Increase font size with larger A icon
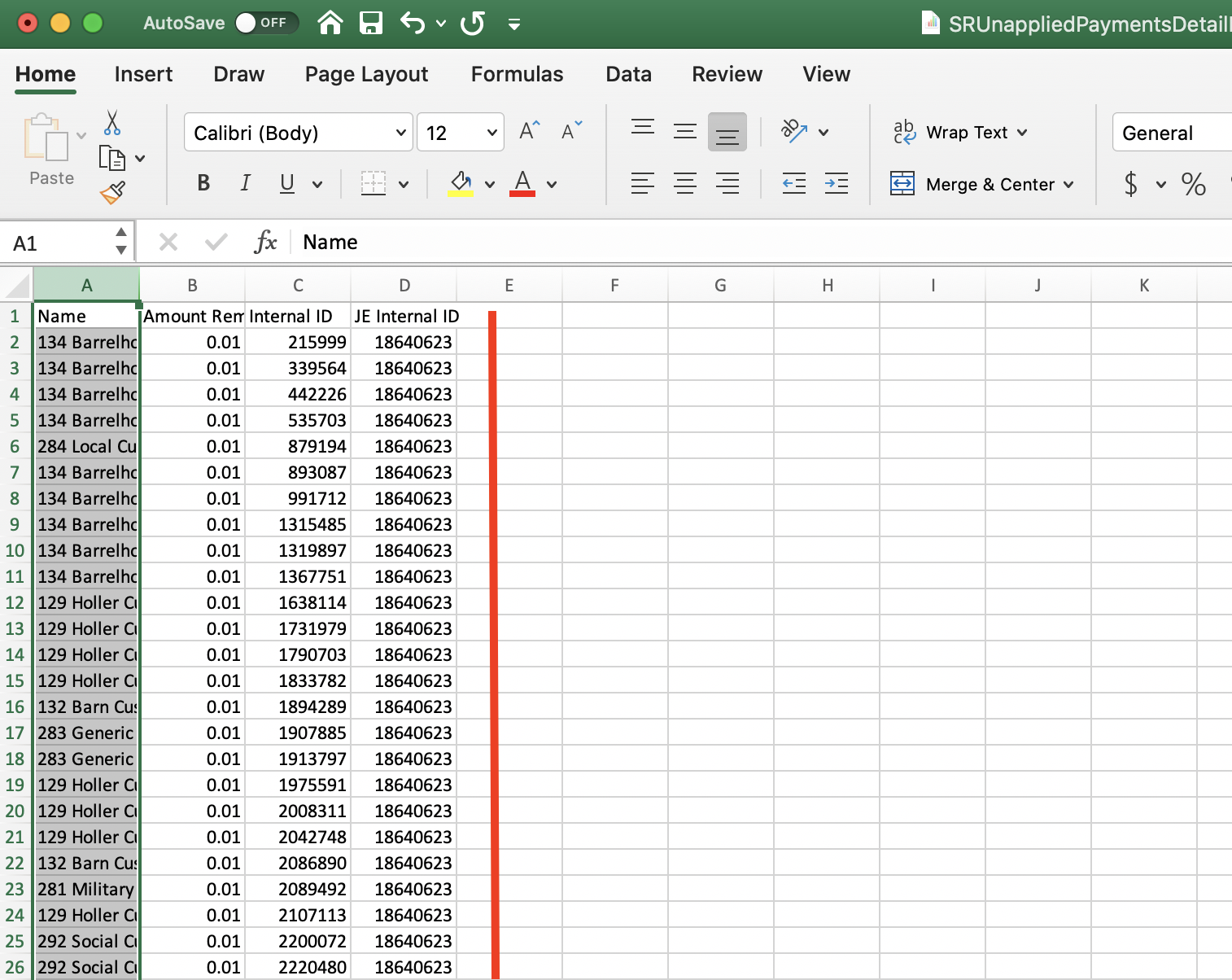 point(529,131)
